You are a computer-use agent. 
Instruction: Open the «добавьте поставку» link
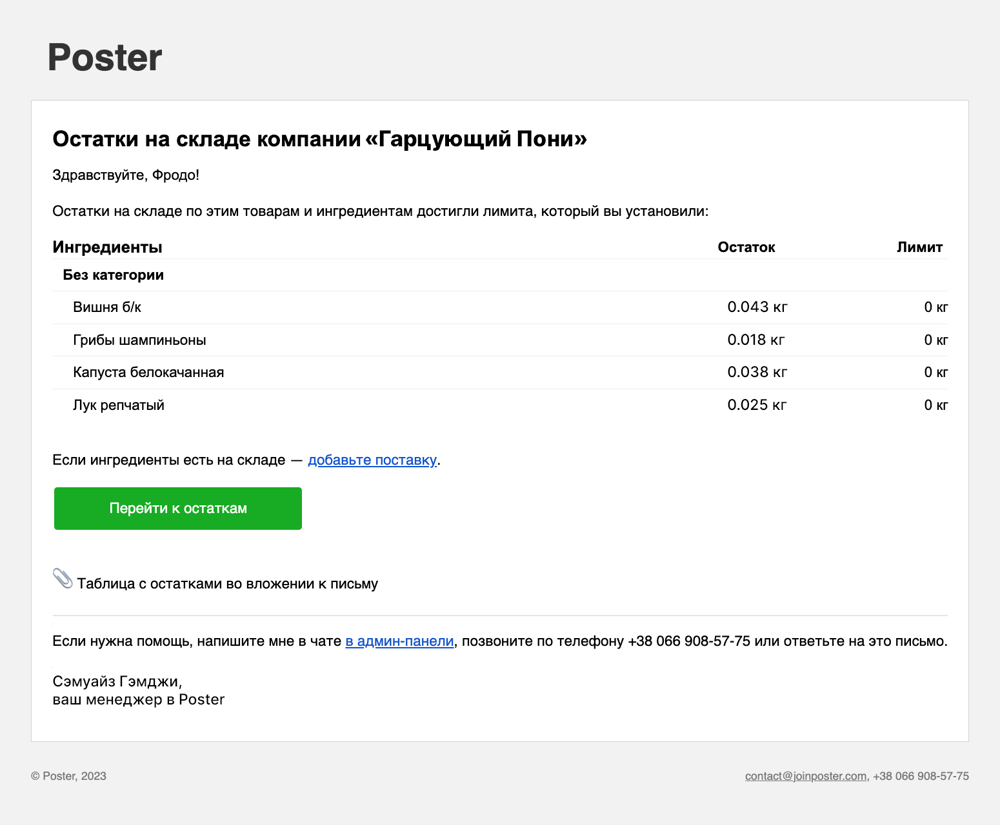point(372,460)
